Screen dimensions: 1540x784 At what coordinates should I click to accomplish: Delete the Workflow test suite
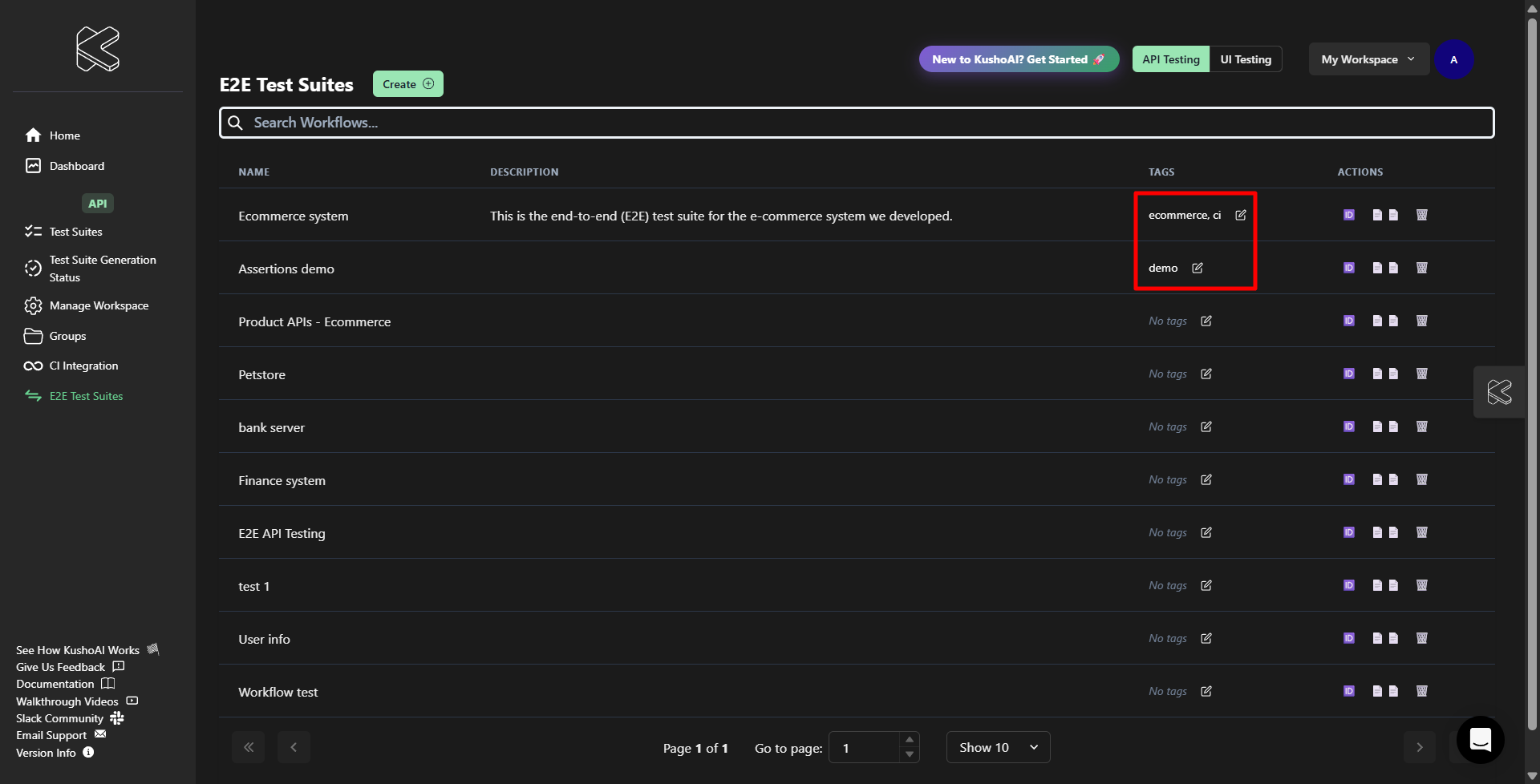coord(1421,691)
